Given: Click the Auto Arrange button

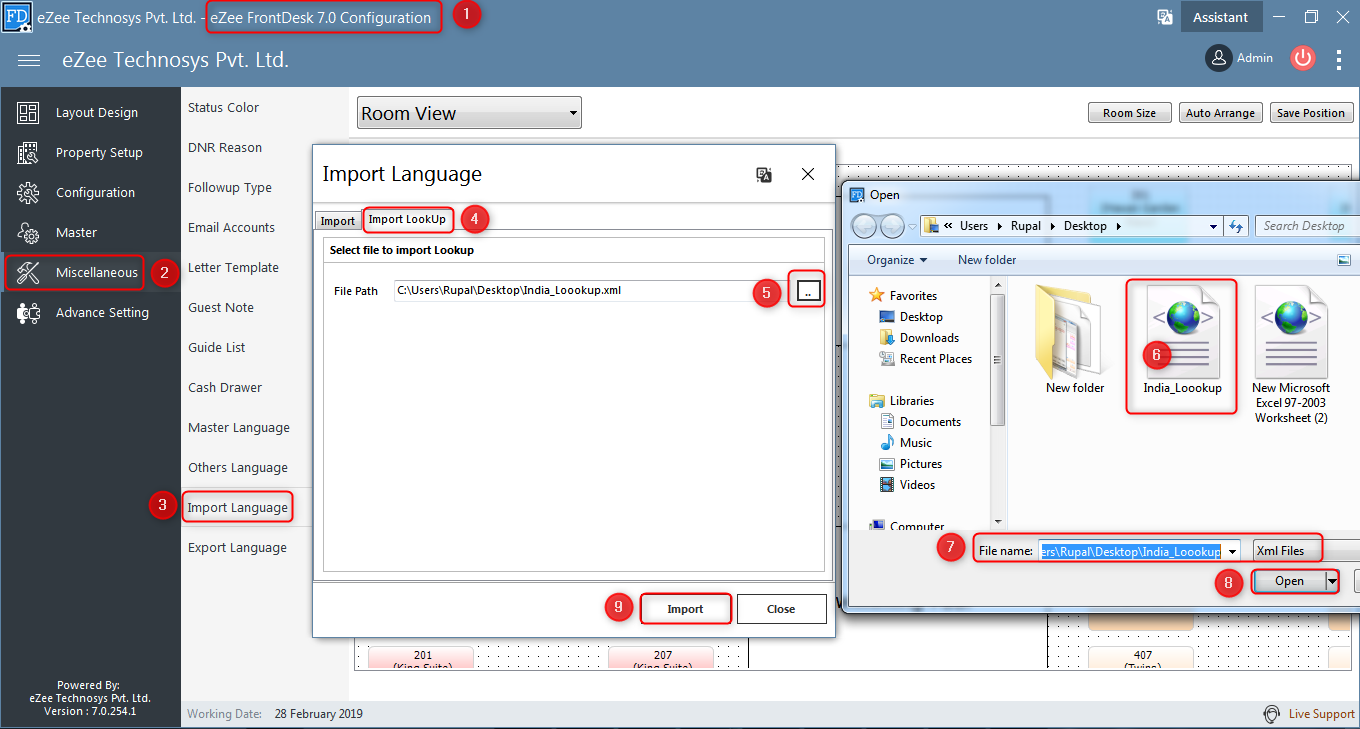Looking at the screenshot, I should [x=1220, y=113].
